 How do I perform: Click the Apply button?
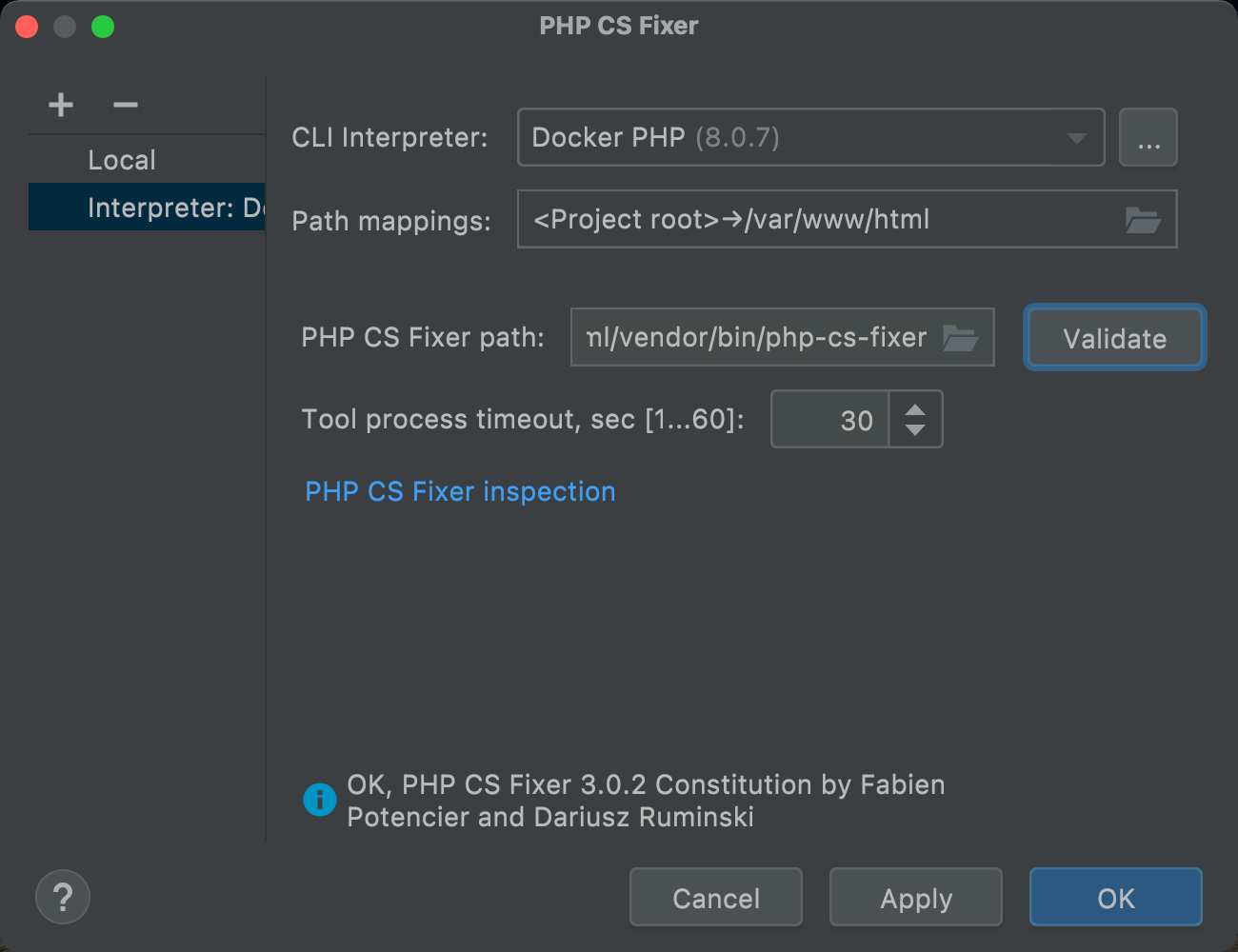[x=916, y=898]
